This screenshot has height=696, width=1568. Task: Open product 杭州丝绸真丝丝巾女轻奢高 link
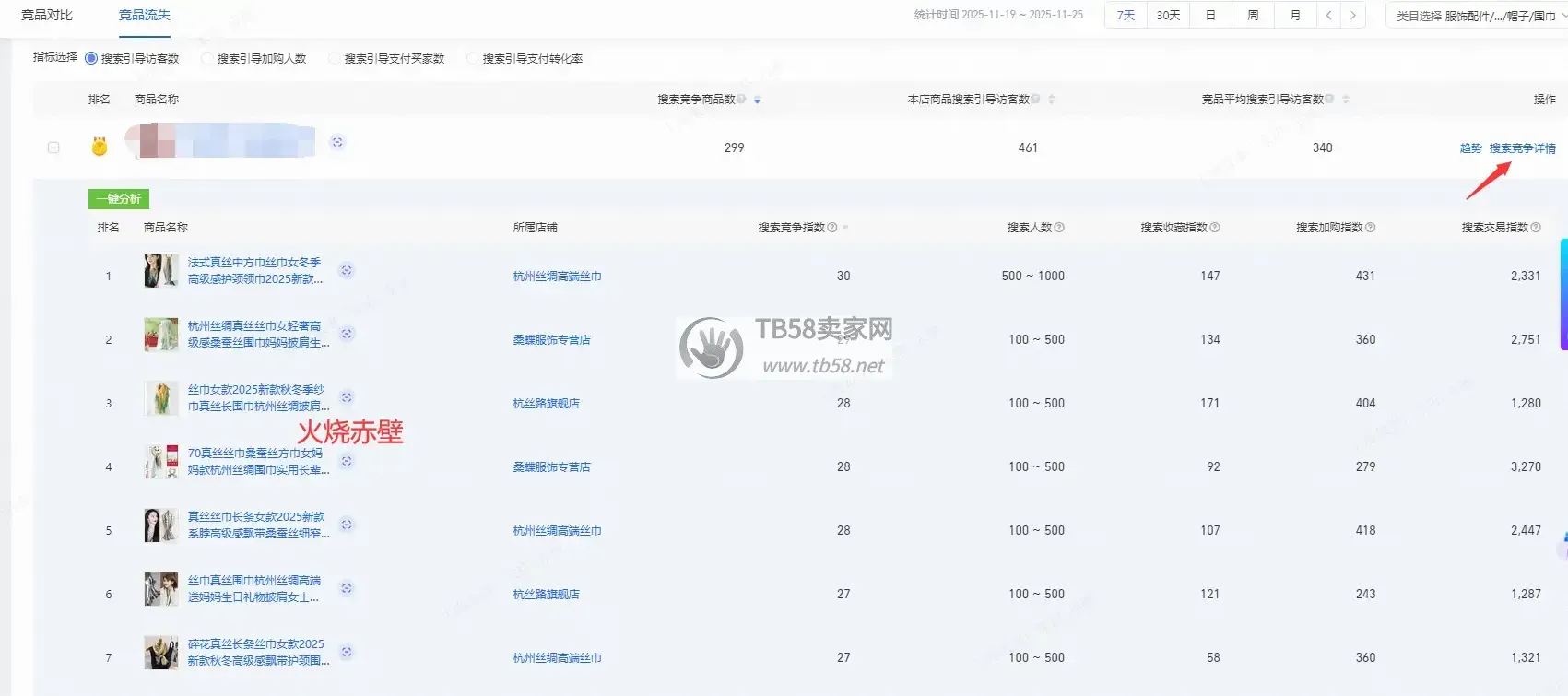pos(258,335)
